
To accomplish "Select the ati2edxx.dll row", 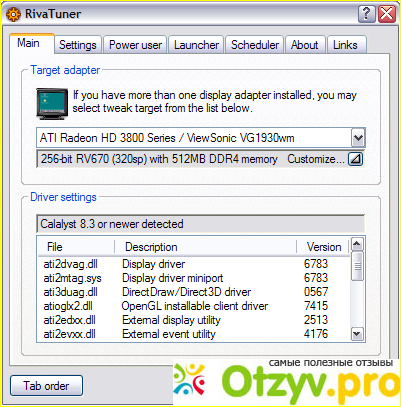I will [194, 320].
